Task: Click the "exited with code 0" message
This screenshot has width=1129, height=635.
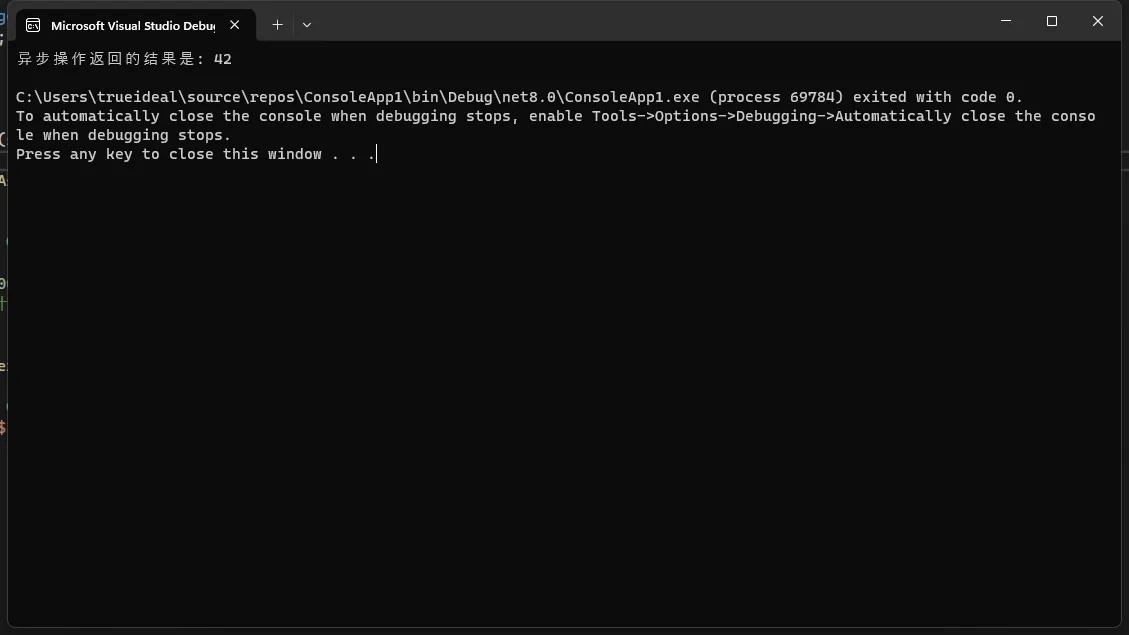Action: tap(933, 97)
